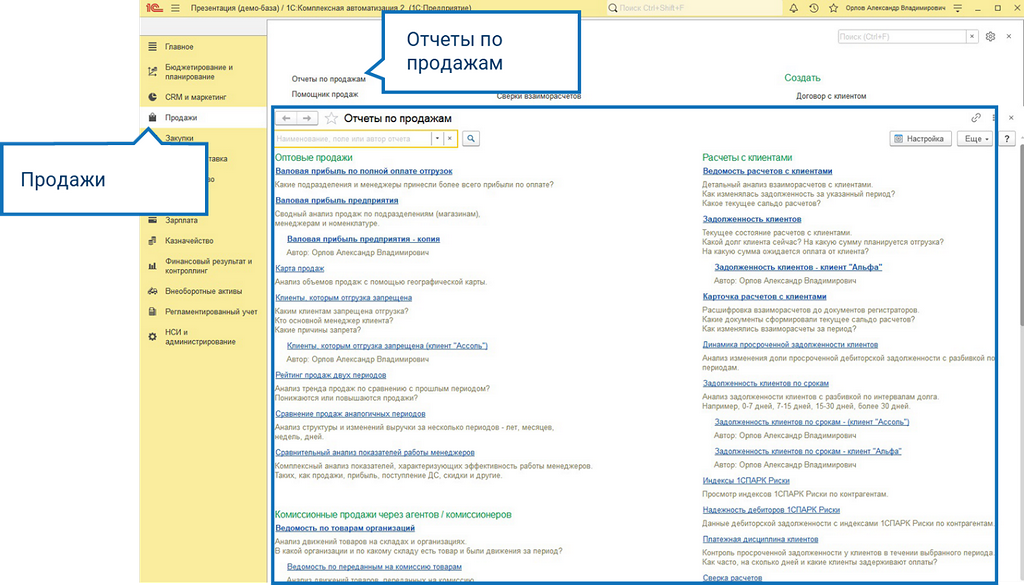Clear report search field with x button
The height and width of the screenshot is (585, 1024).
449,138
